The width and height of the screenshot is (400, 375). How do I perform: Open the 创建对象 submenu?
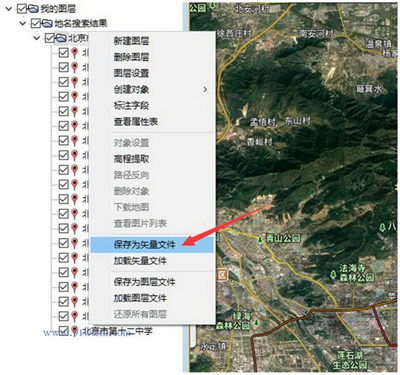click(152, 89)
